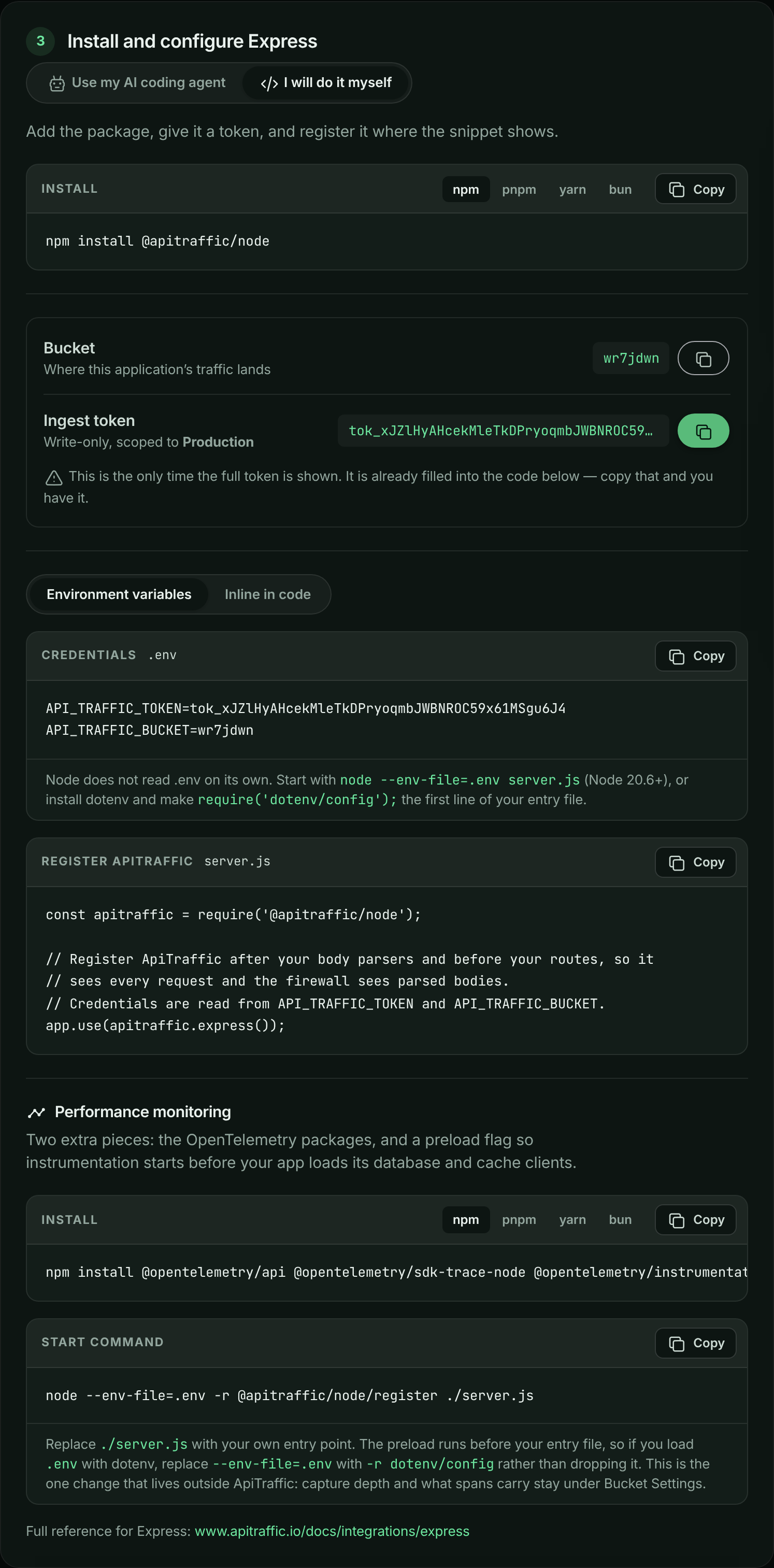This screenshot has height=1568, width=774.
Task: Copy the OpenTelemetry install command
Action: (x=695, y=1220)
